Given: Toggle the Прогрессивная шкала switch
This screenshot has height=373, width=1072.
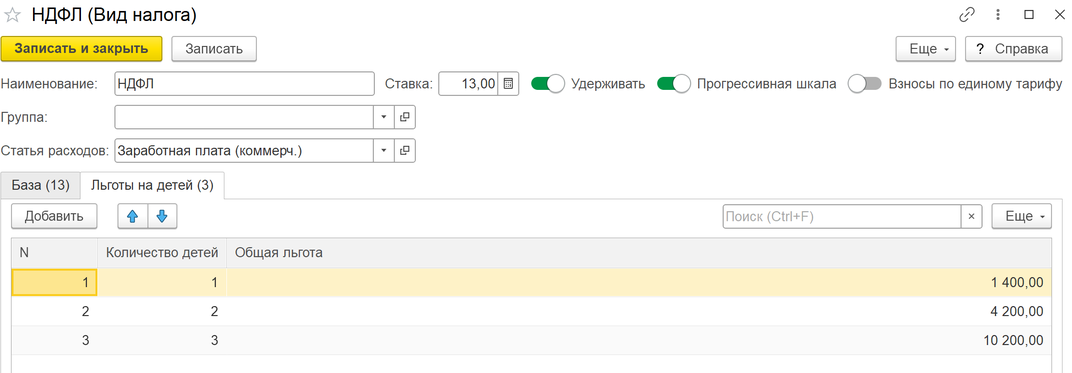Looking at the screenshot, I should (x=673, y=84).
